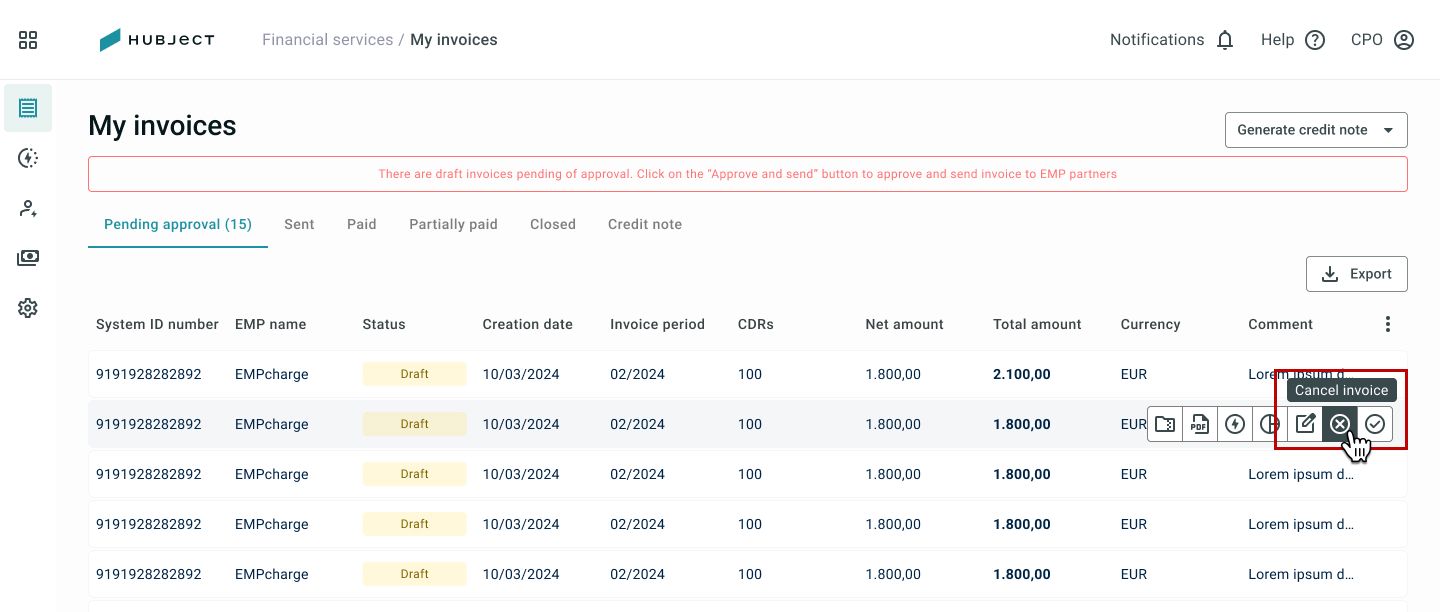Image resolution: width=1440 pixels, height=612 pixels.
Task: Click the Status column header
Action: (384, 324)
